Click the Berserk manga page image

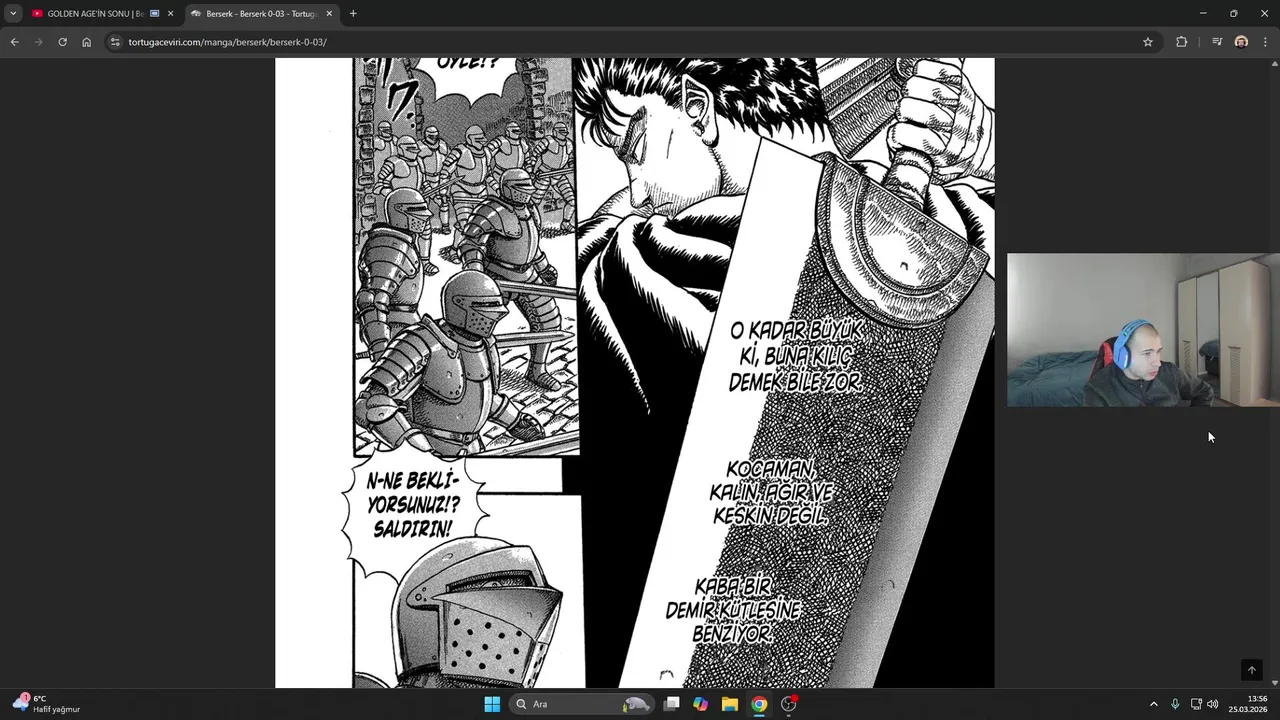point(635,372)
